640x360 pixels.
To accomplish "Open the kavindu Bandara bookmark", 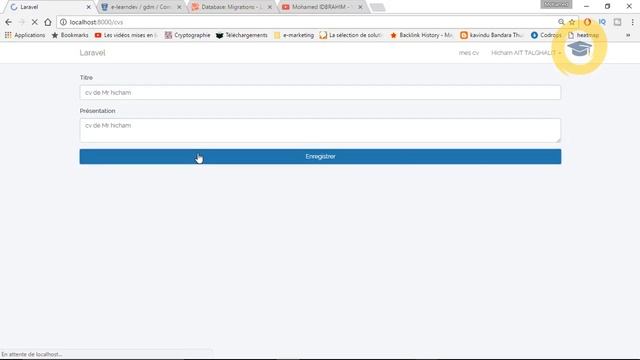I will [x=491, y=35].
